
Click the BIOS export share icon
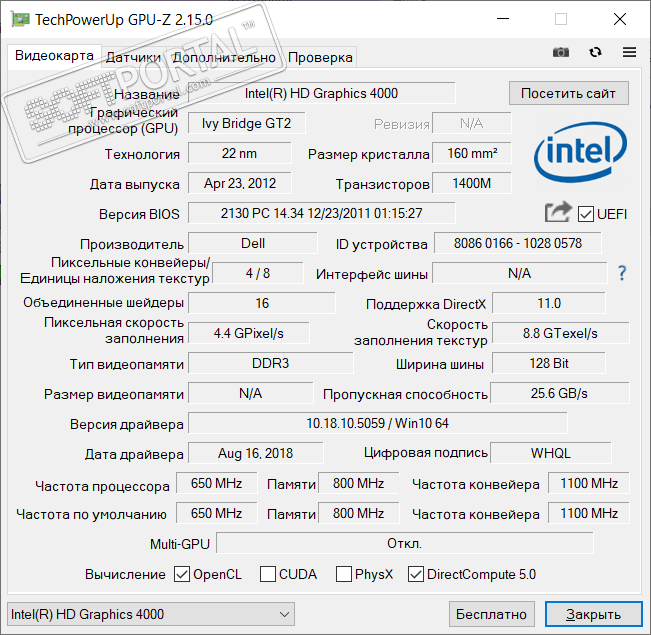pyautogui.click(x=558, y=212)
